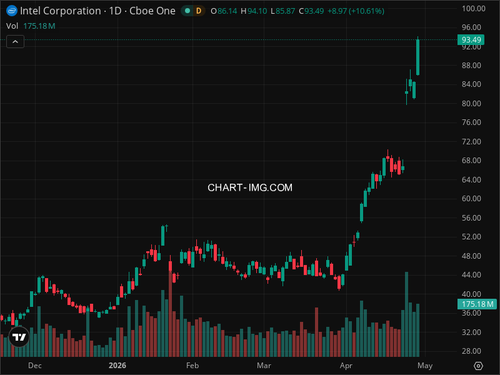500x375 pixels.
Task: Click the 60.00 price axis label
Action: [471, 199]
